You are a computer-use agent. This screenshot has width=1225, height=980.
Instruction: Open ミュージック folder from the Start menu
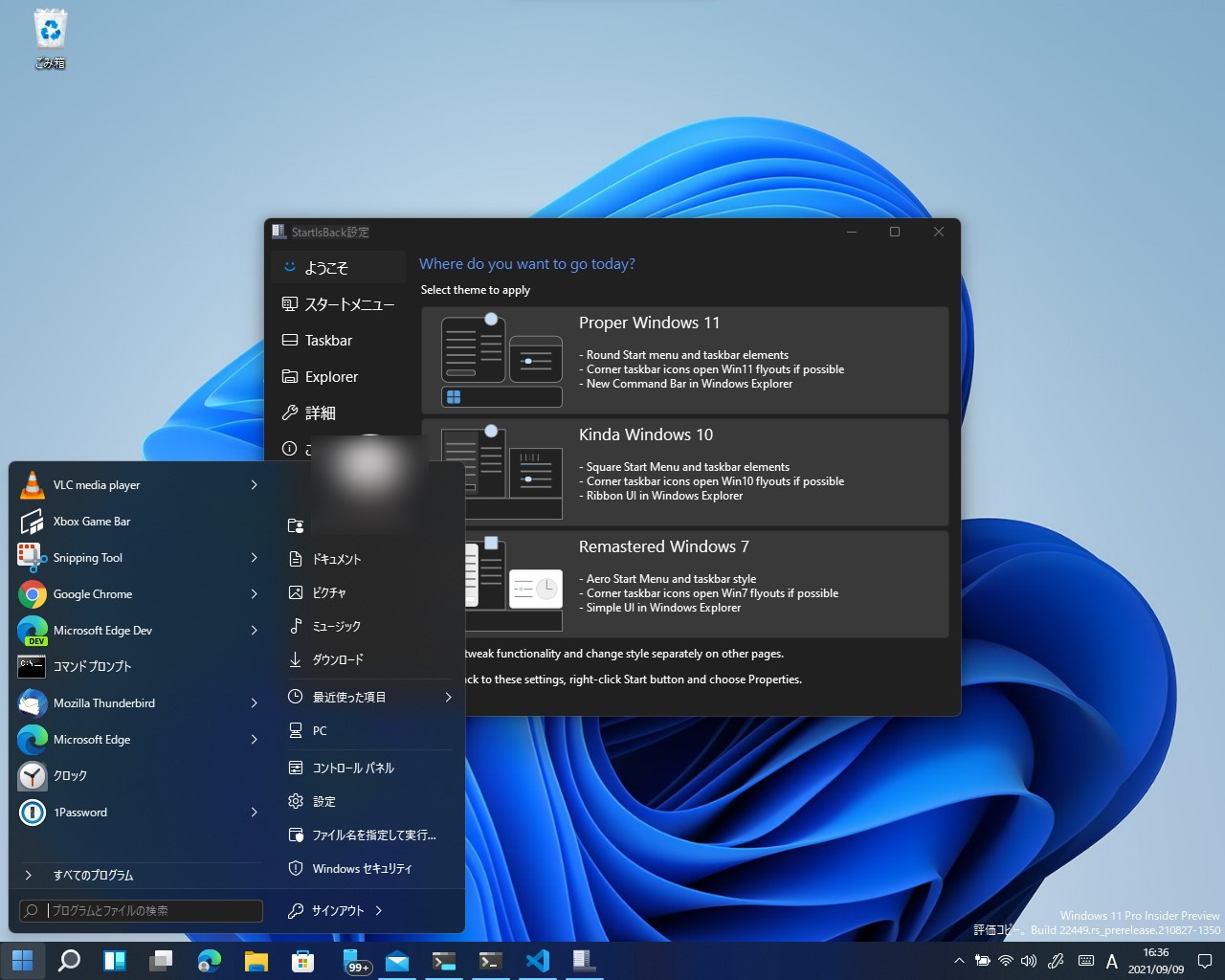pyautogui.click(x=369, y=626)
